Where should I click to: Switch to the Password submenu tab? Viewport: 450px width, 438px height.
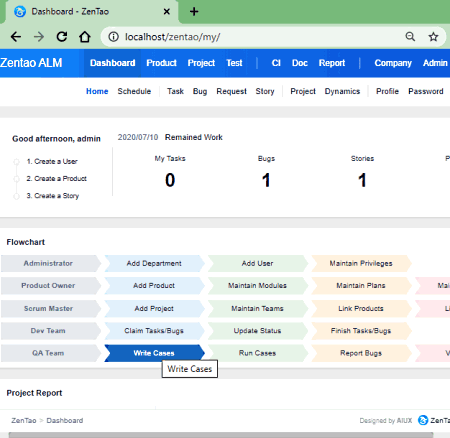[426, 91]
